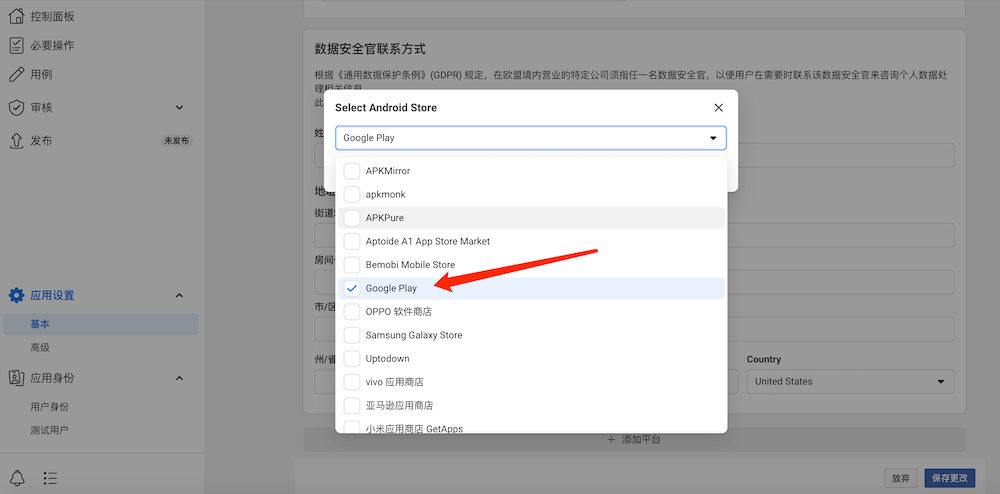The image size is (1000, 494).
Task: Open 测试用户 in sidebar
Action: 49,430
